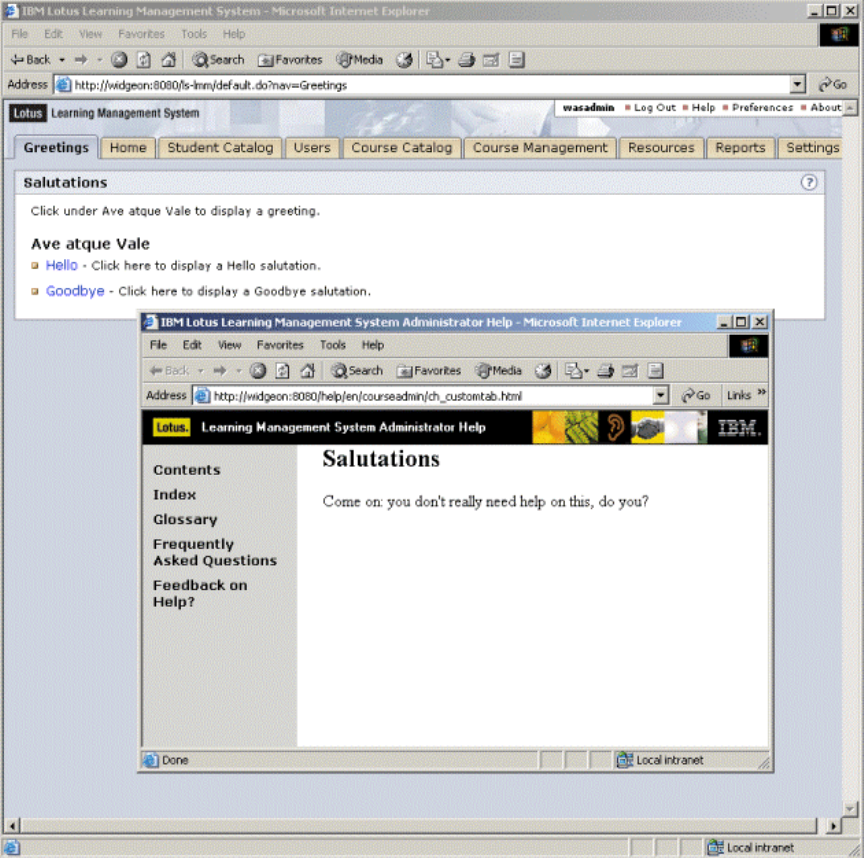Click Go button in main browser
Screen dimensions: 864x858
coord(833,85)
